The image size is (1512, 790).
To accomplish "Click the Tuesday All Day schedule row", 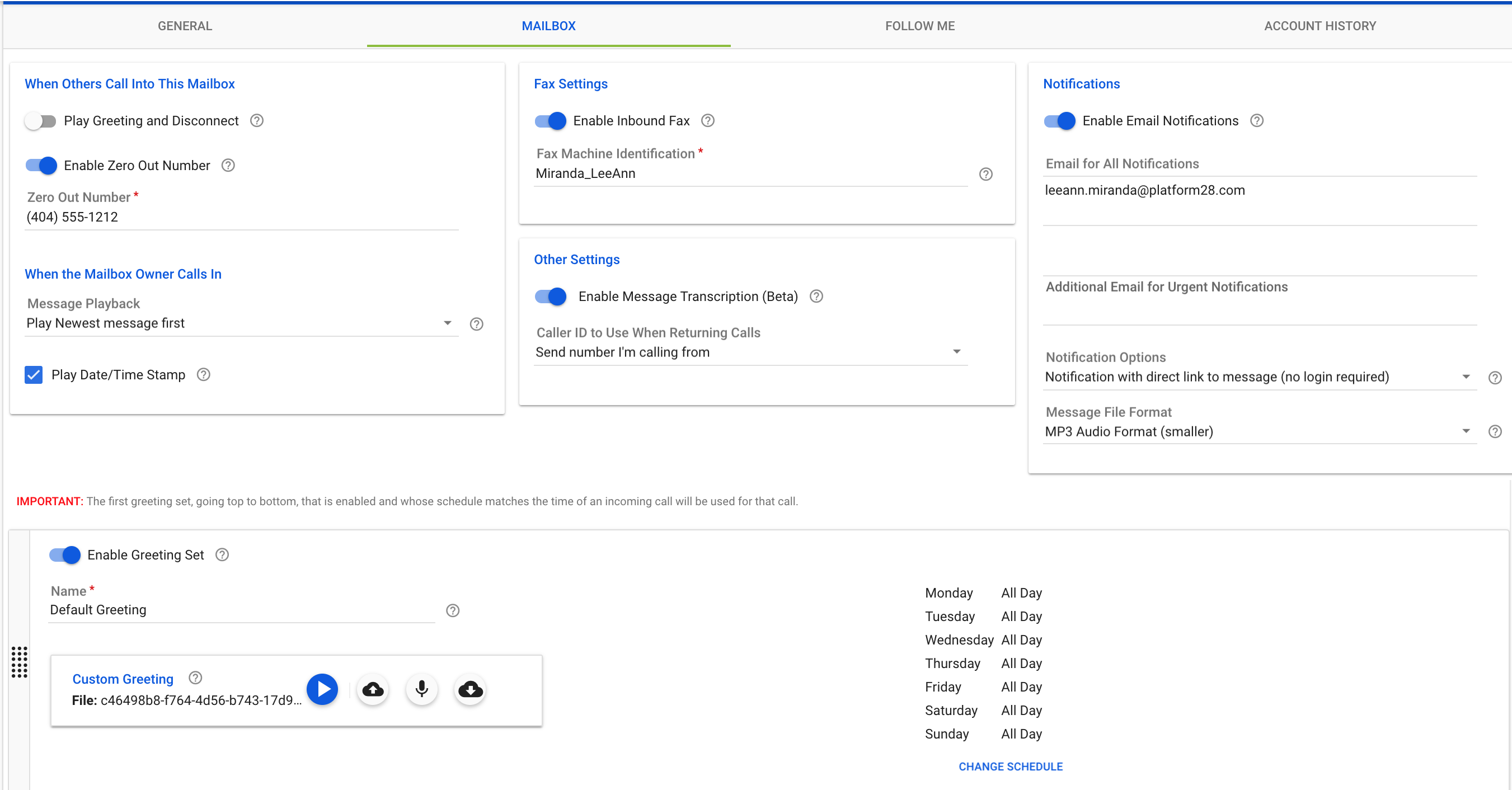I will coord(983,616).
